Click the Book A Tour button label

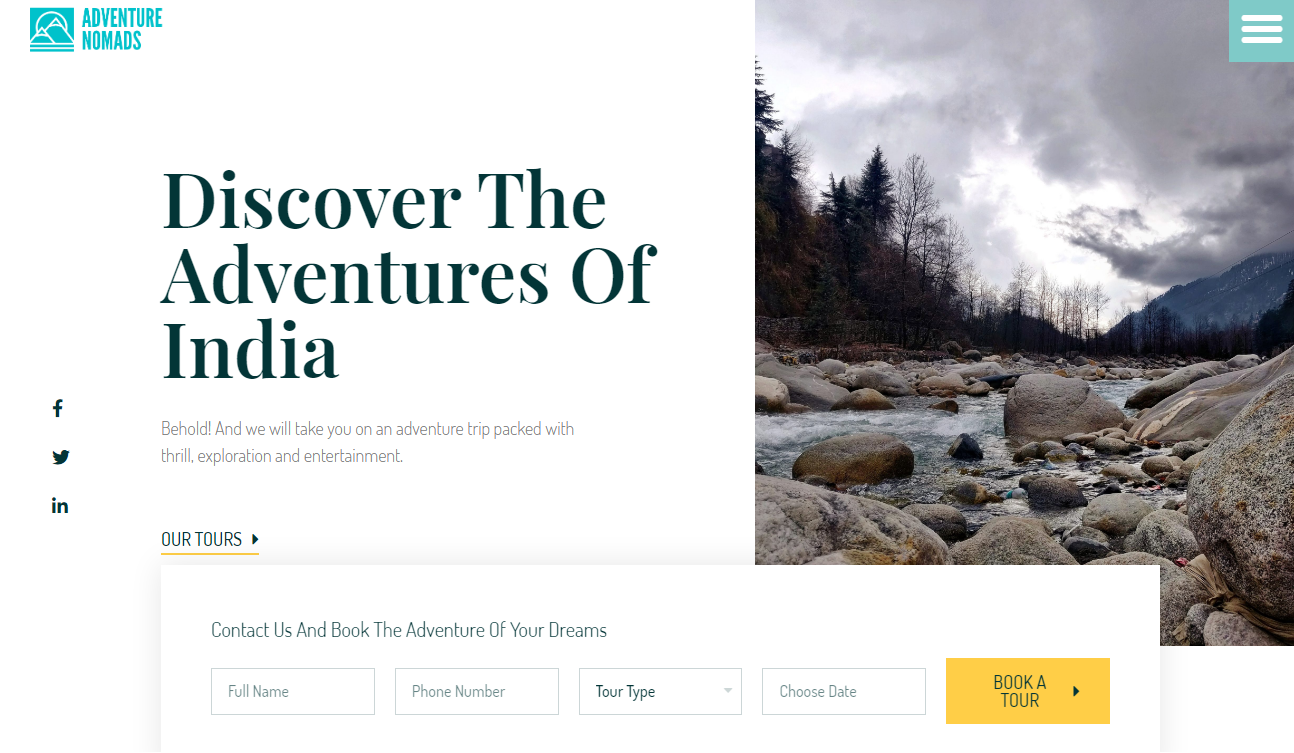click(1020, 691)
